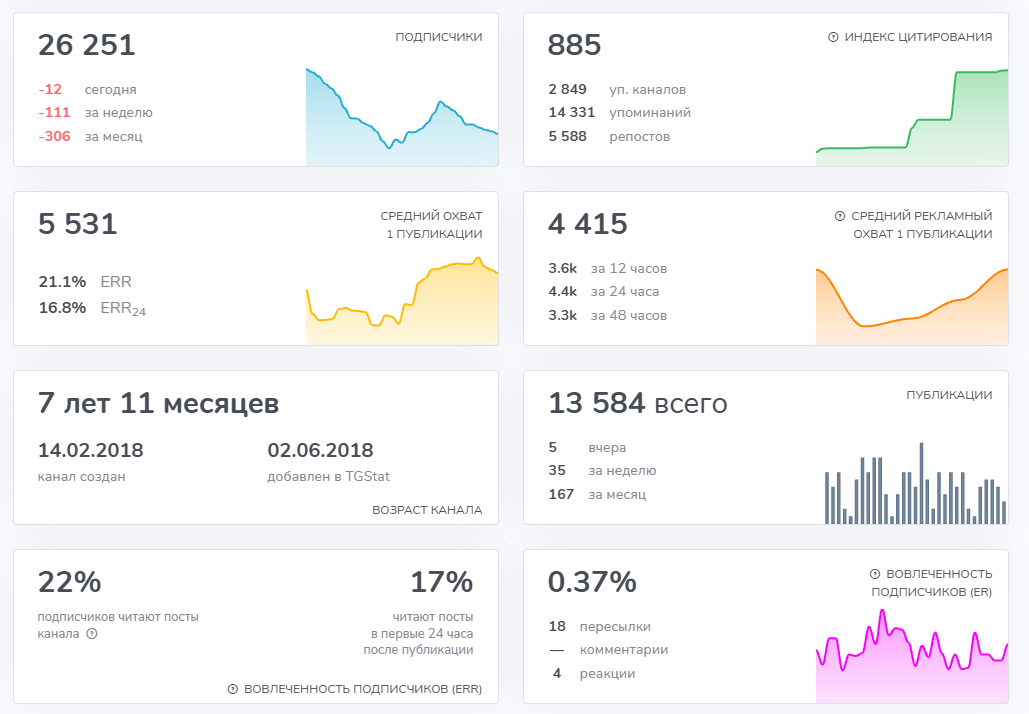Click the yellow average reach chart
1029x714 pixels.
click(401, 305)
